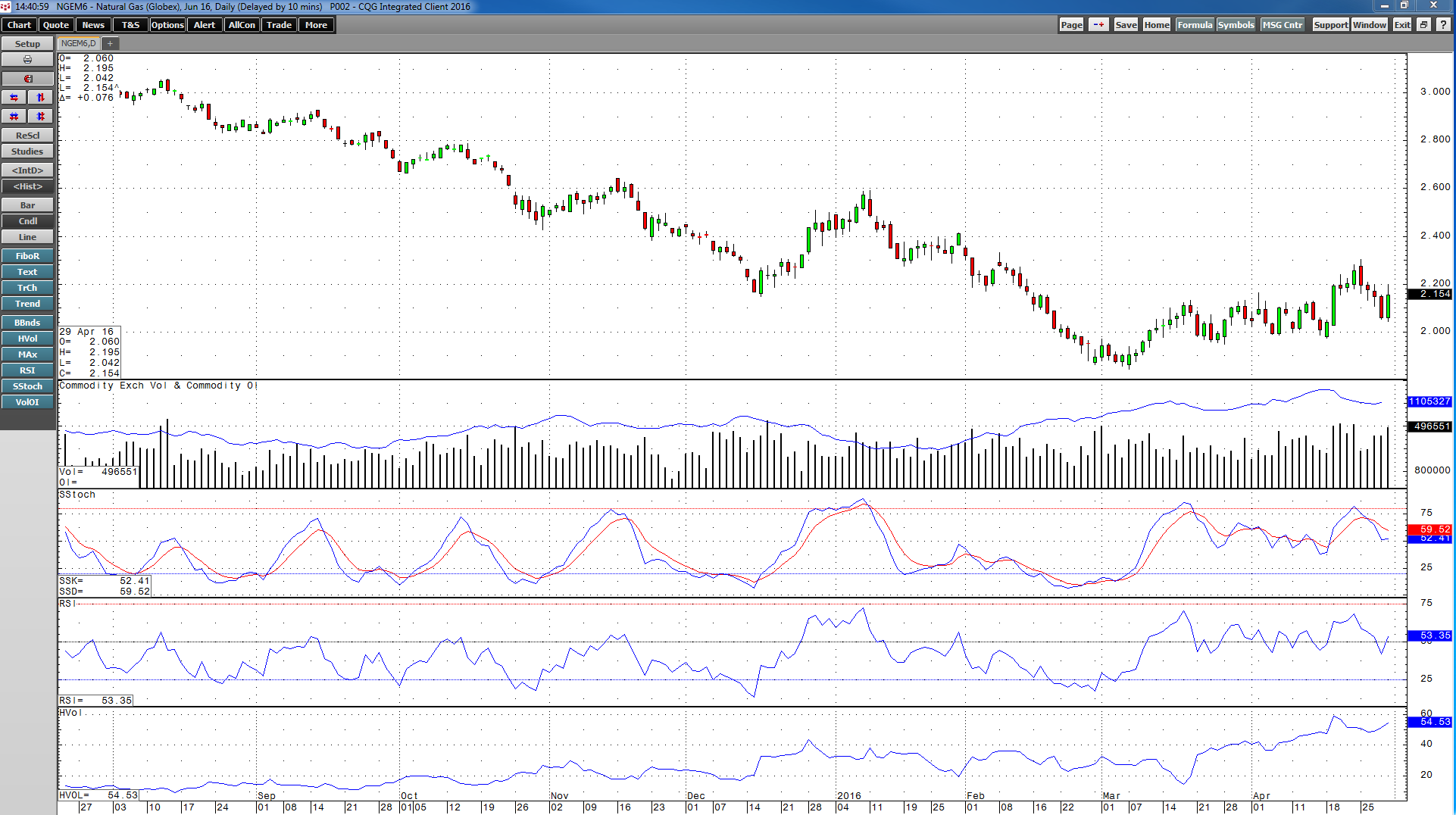This screenshot has height=815, width=1456.
Task: Click the blue compress-bars icon
Action: [x=39, y=116]
